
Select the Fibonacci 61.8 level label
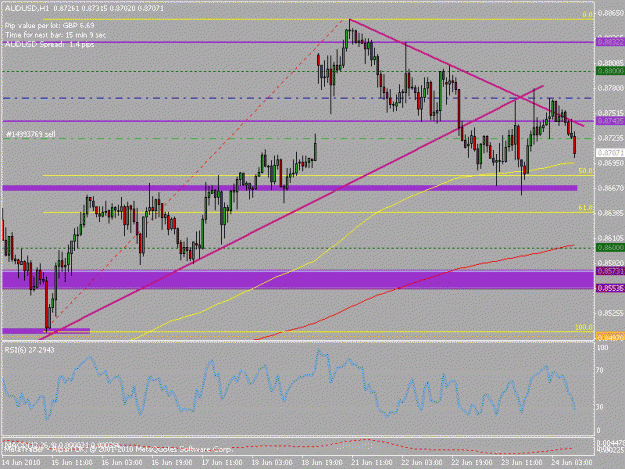tap(585, 208)
